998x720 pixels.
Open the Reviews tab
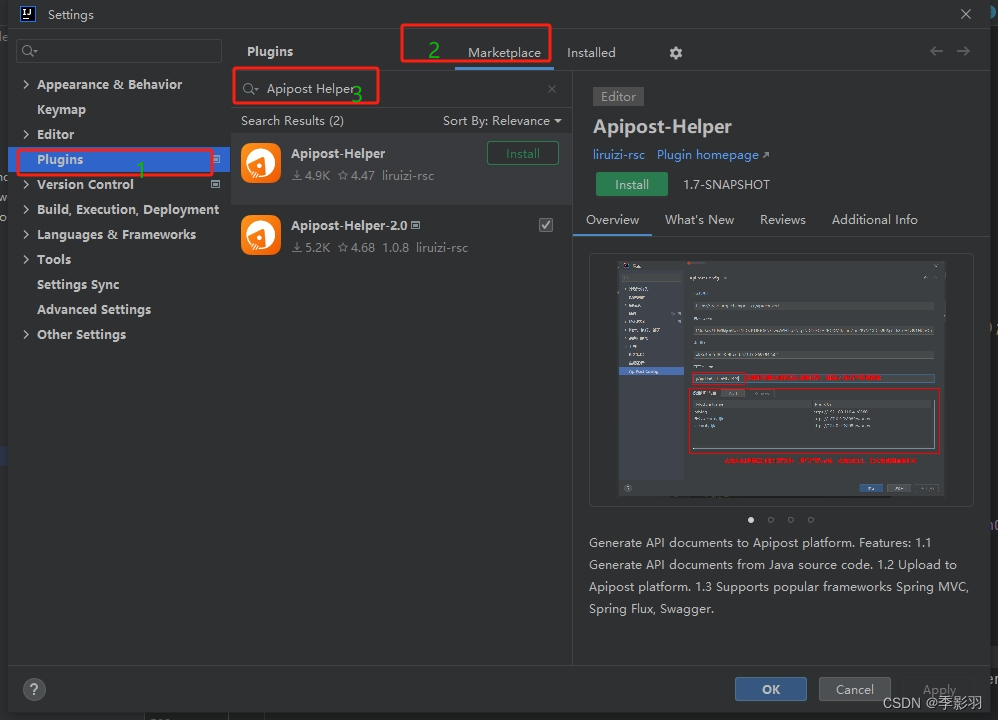(x=783, y=220)
